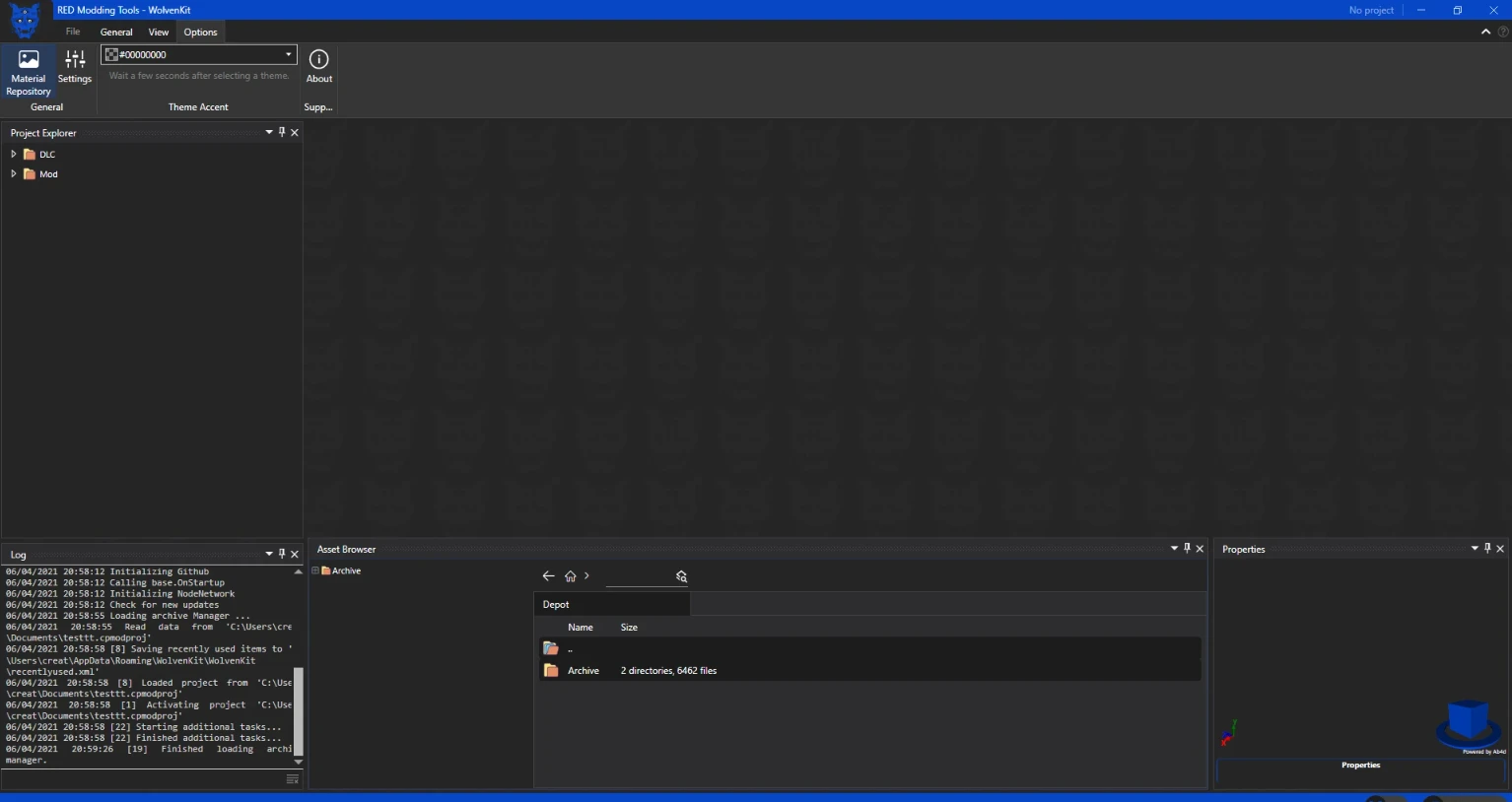Image resolution: width=1512 pixels, height=802 pixels.
Task: Click the Theme Accent group label
Action: [198, 107]
